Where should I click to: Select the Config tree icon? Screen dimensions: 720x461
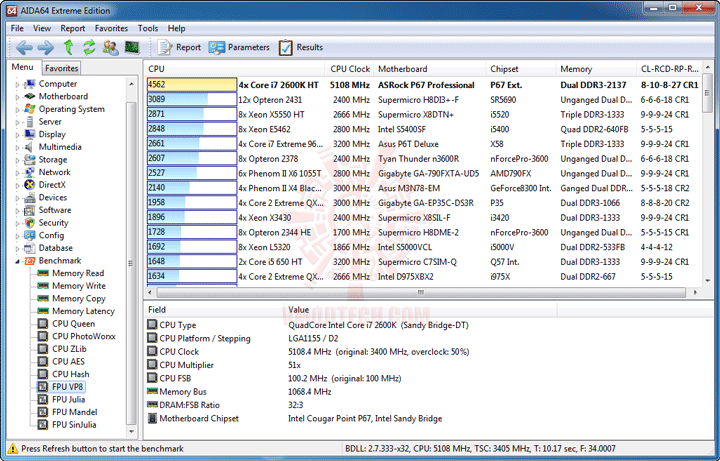(x=30, y=236)
